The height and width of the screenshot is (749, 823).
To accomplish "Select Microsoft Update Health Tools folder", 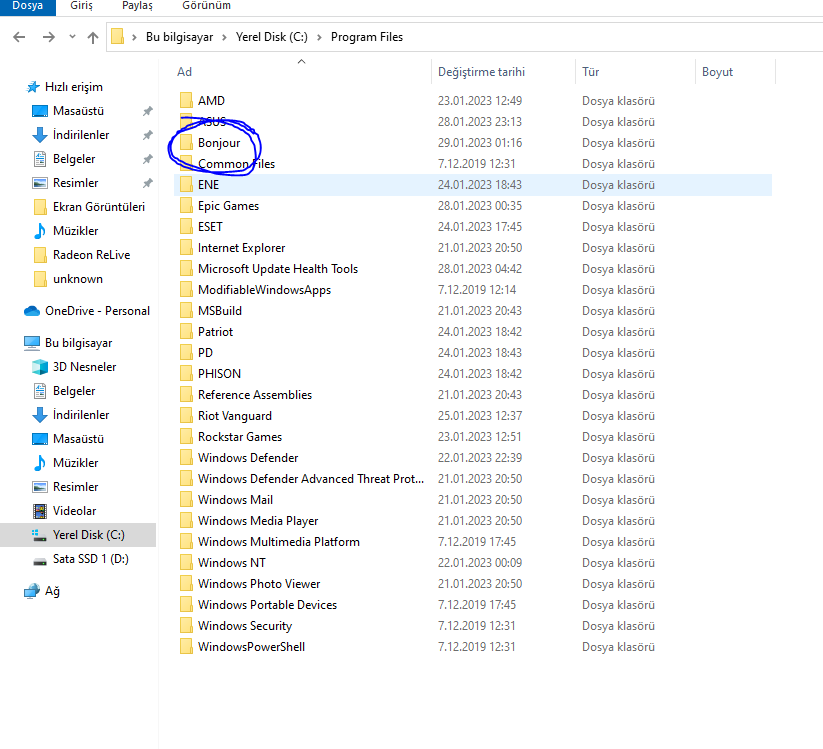I will [278, 269].
